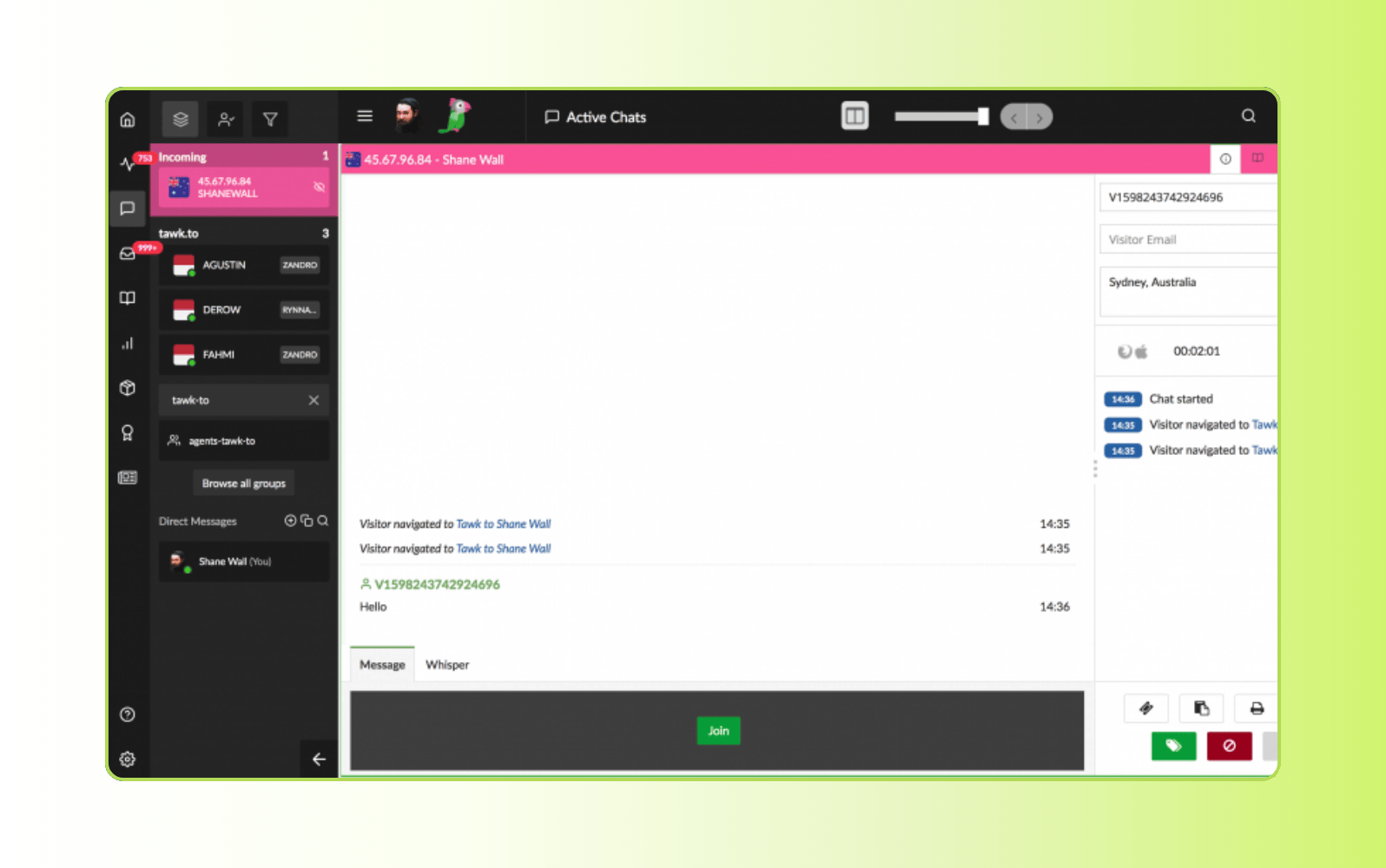This screenshot has height=868, width=1386.
Task: Open incoming chat 45.67.96.84 SHANEWALL
Action: click(x=244, y=187)
